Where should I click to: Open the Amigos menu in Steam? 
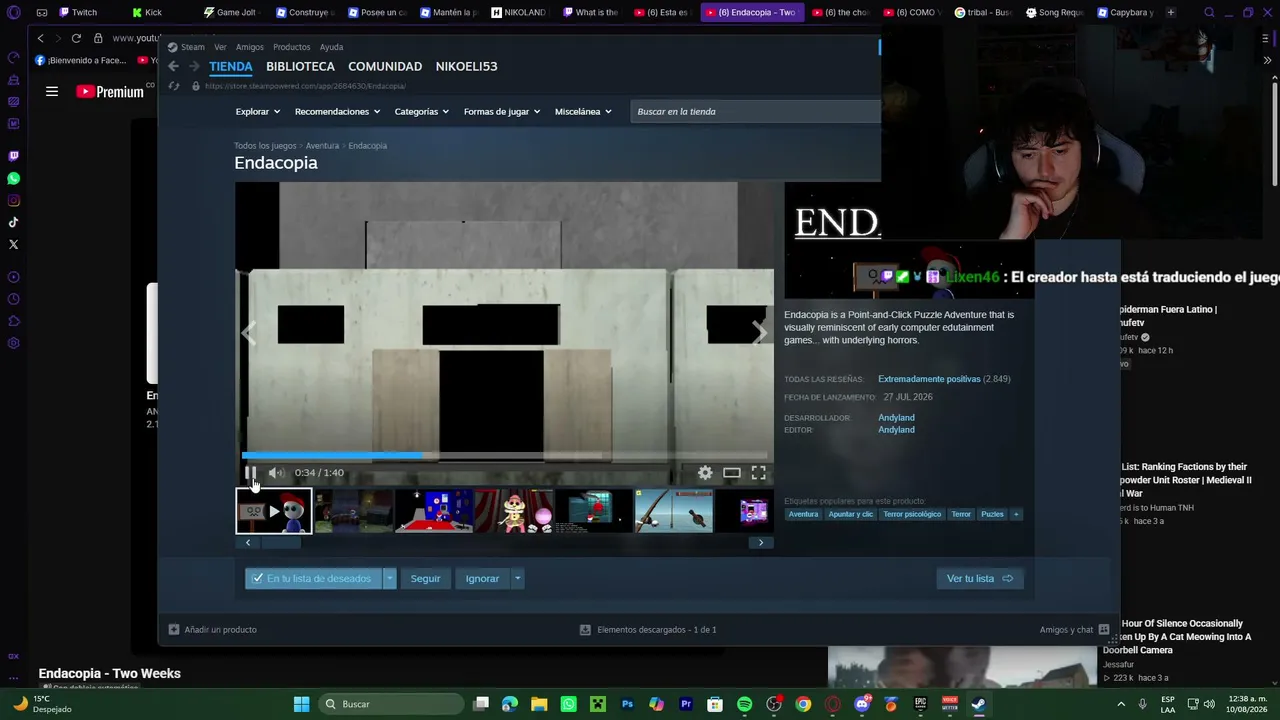250,47
